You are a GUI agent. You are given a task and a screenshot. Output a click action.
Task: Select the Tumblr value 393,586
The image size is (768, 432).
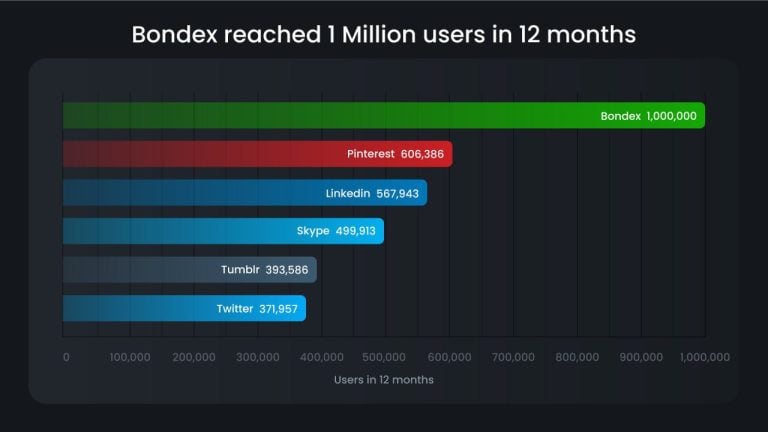pos(288,270)
